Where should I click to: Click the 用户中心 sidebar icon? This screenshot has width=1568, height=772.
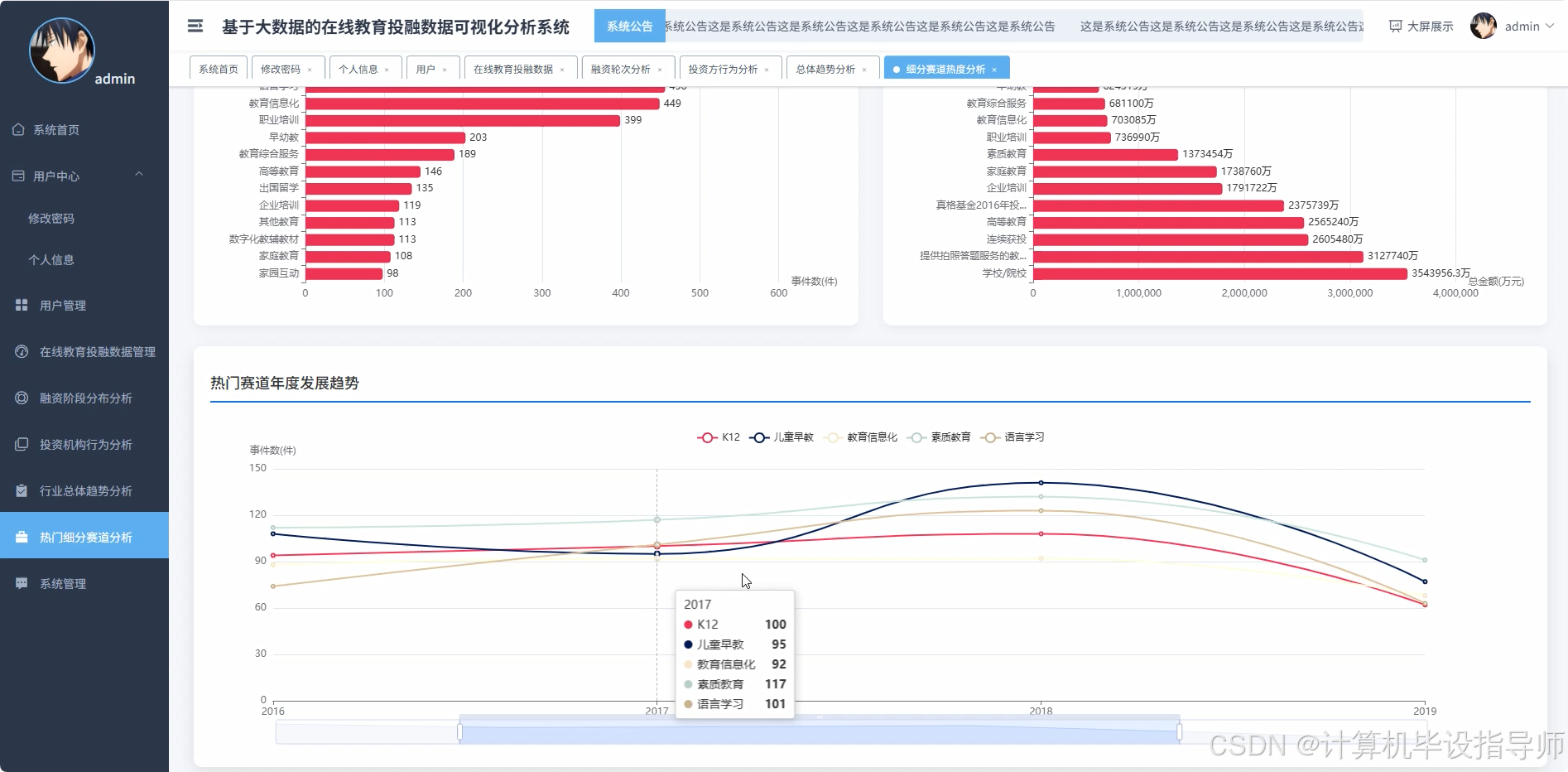[18, 176]
